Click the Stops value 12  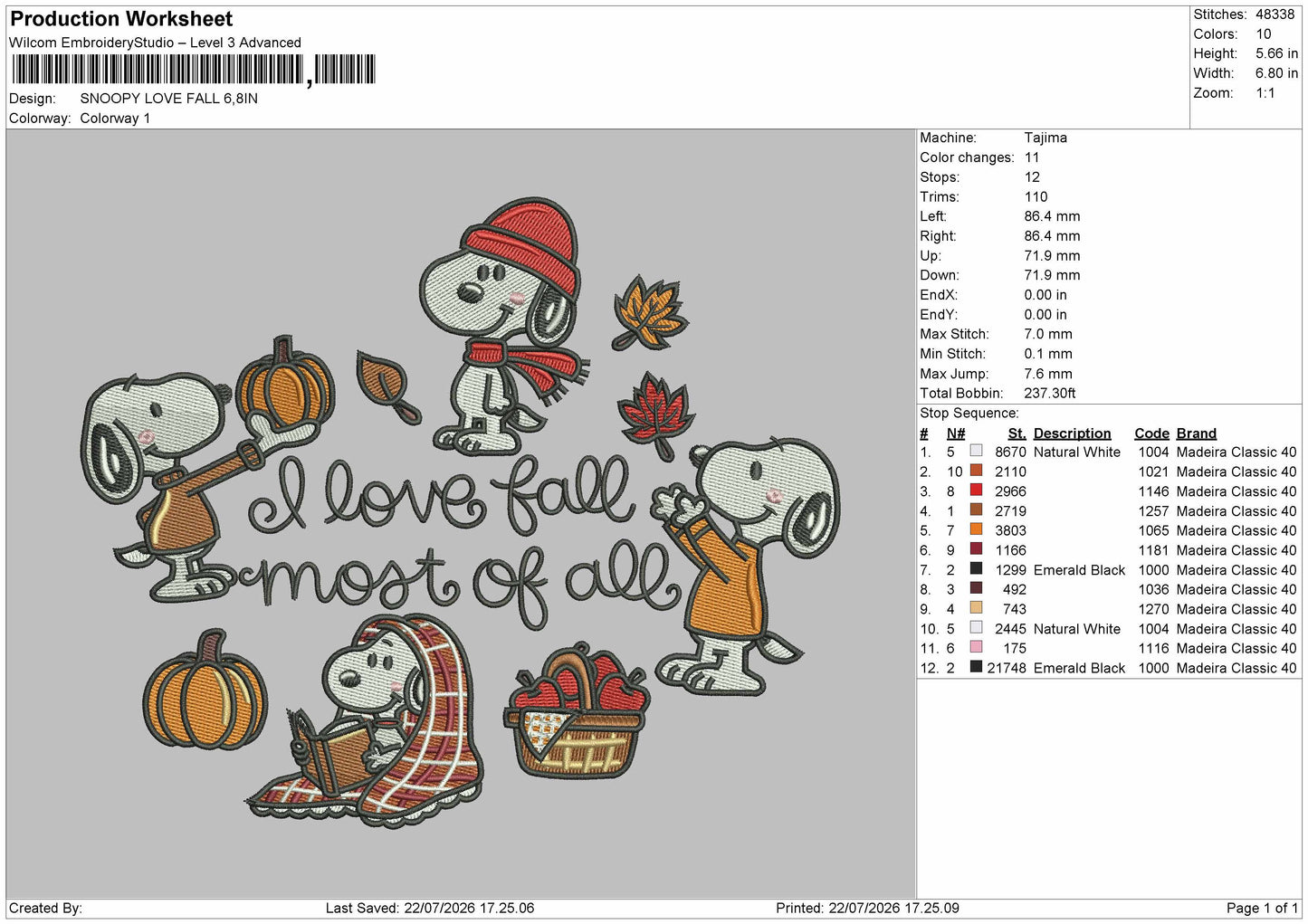[x=1032, y=177]
